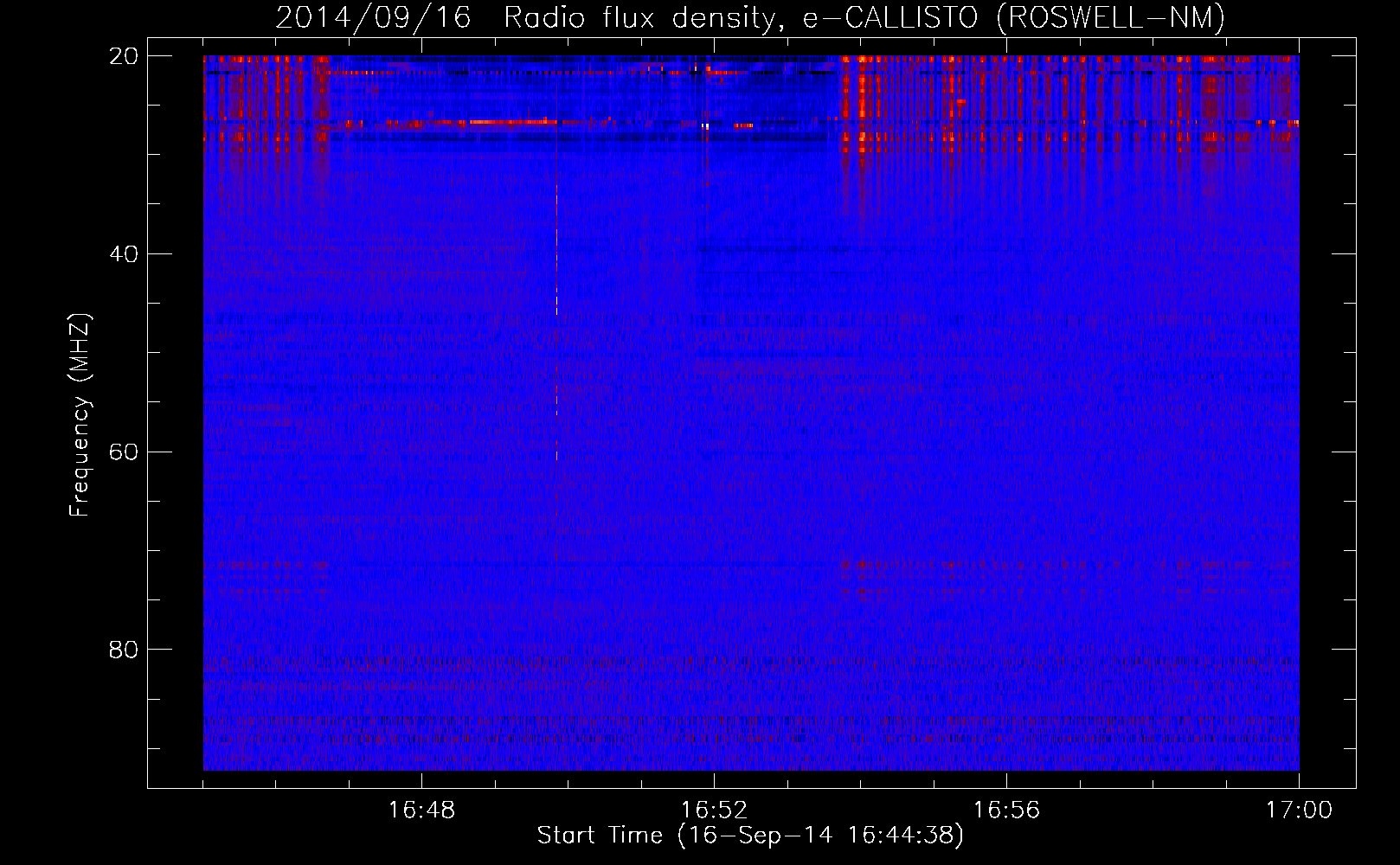Click the 'Start Time (16-Sep-14 16:44:38)' axis label

[x=750, y=836]
